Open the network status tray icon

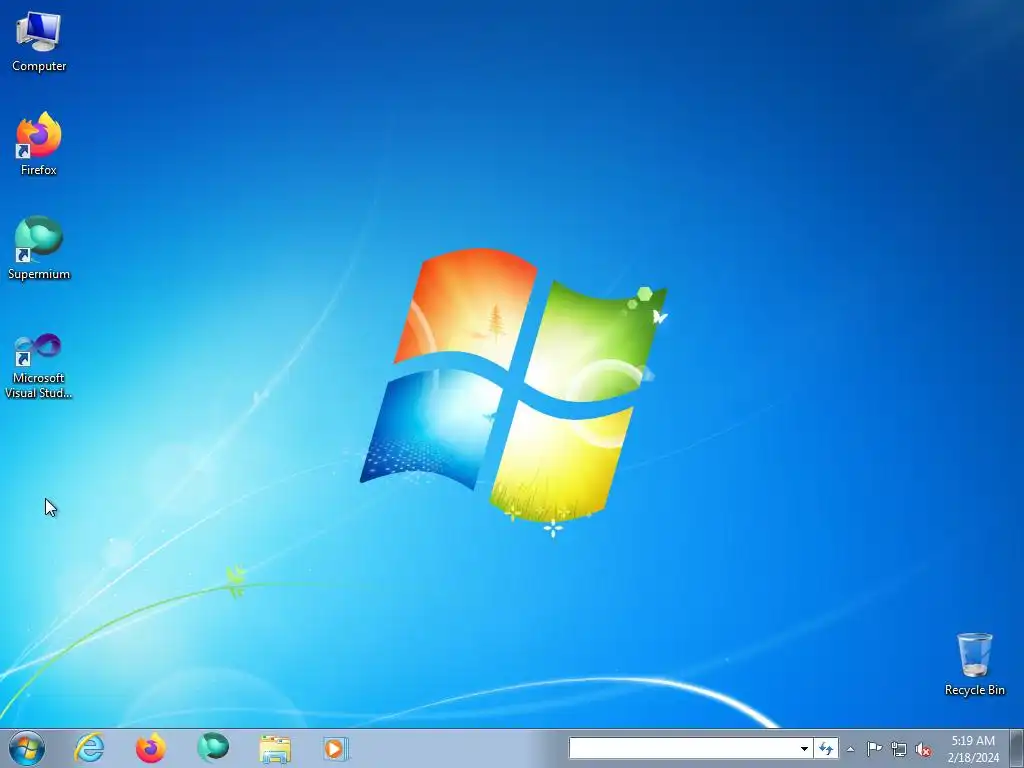tap(899, 749)
